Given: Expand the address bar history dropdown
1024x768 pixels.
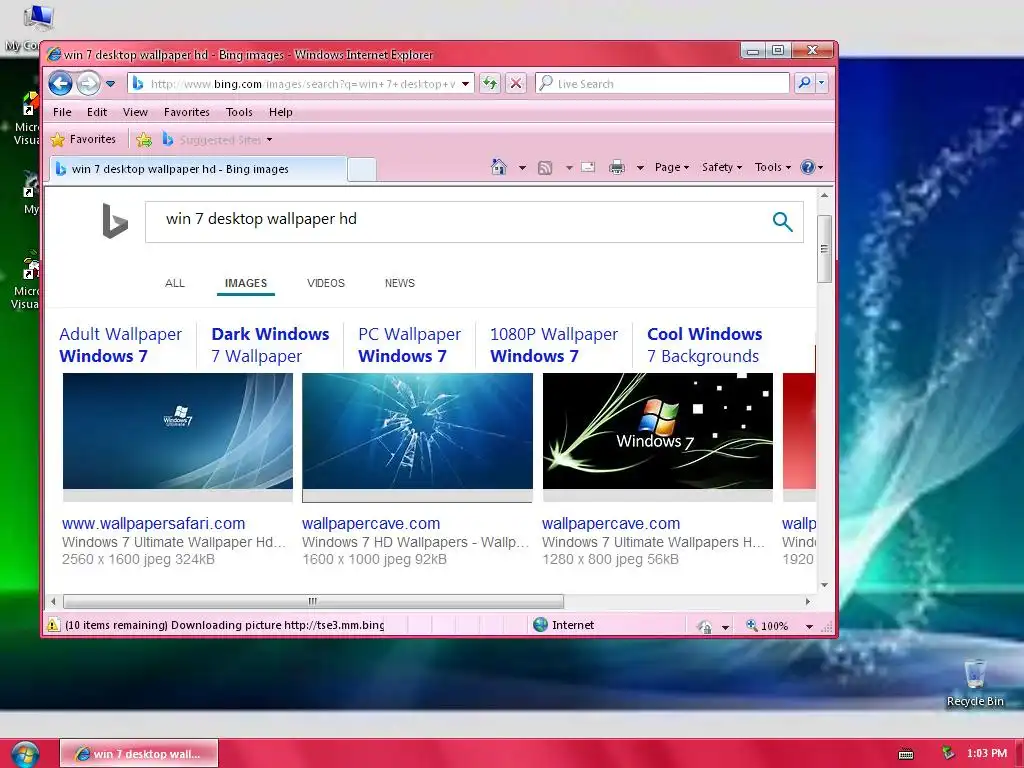Looking at the screenshot, I should (466, 84).
